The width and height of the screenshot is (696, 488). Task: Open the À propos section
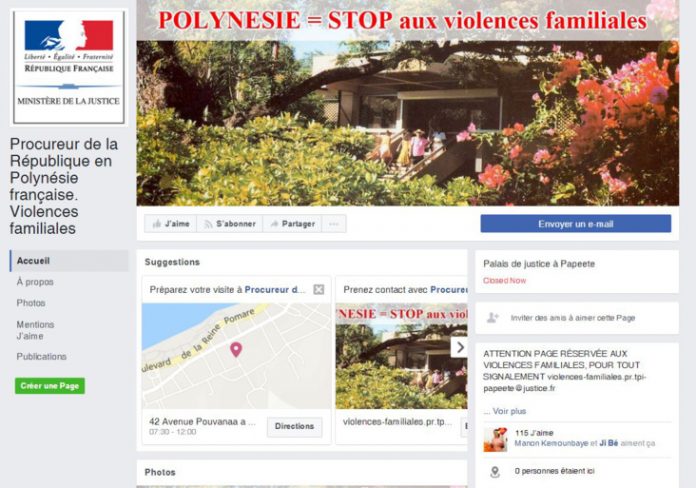pyautogui.click(x=35, y=282)
